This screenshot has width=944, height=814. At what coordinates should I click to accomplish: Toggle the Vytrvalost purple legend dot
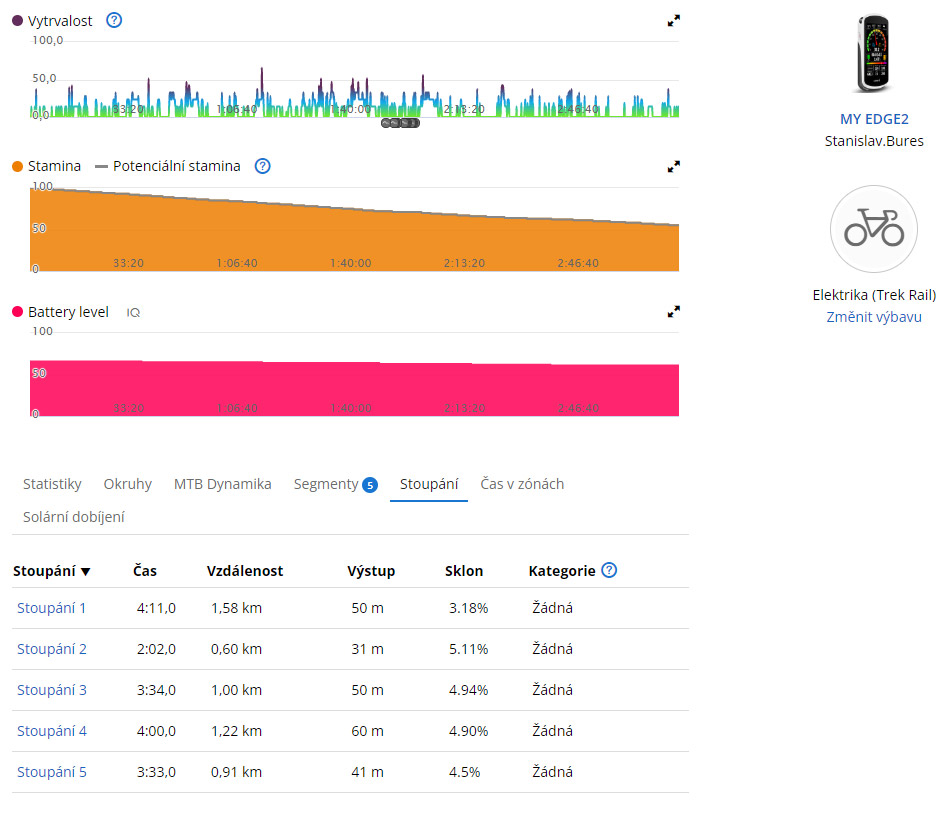tap(18, 20)
